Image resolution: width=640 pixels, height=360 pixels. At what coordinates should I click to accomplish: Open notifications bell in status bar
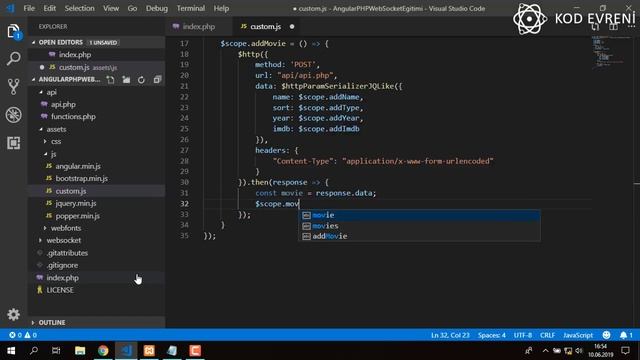tap(626, 335)
